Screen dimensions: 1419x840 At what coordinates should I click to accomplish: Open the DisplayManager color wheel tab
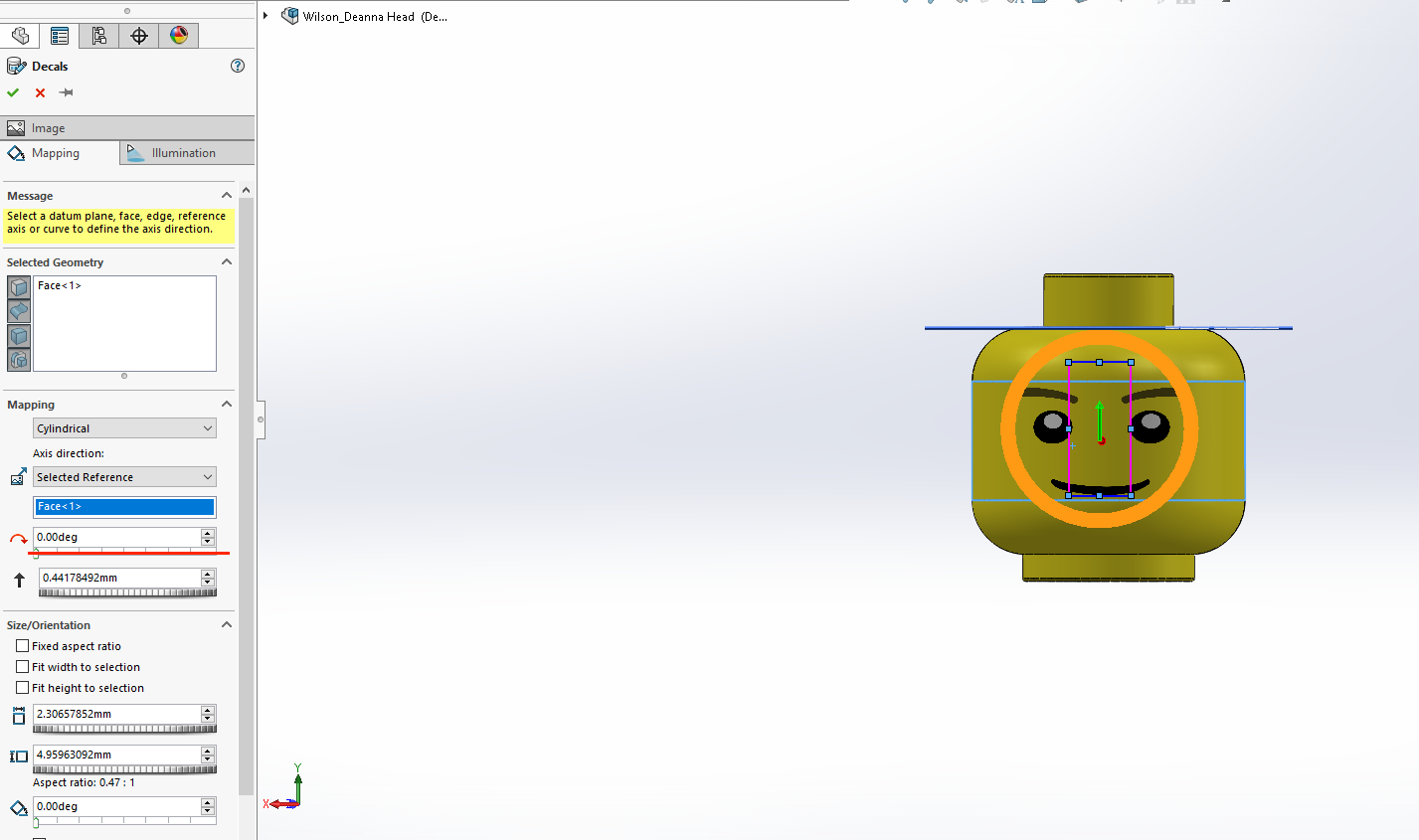(178, 35)
